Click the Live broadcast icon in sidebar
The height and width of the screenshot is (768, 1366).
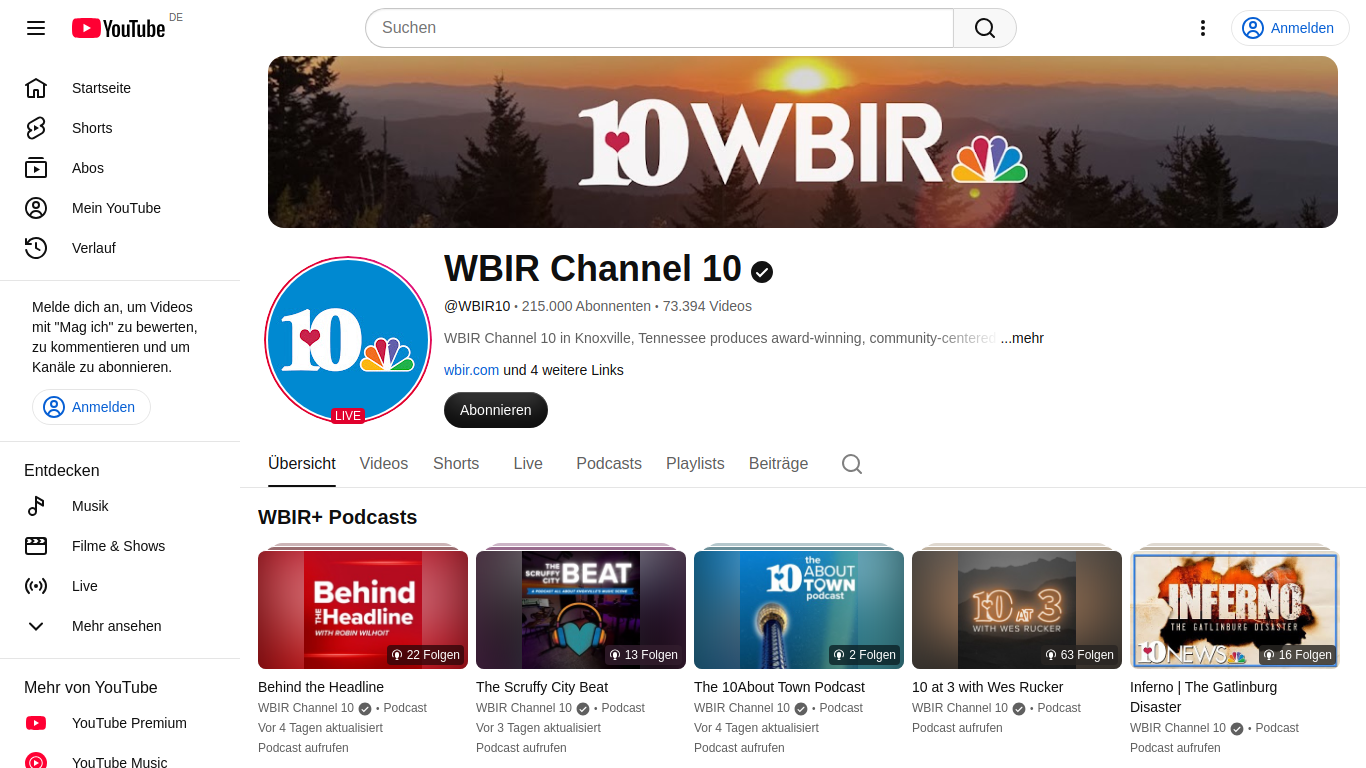(36, 586)
